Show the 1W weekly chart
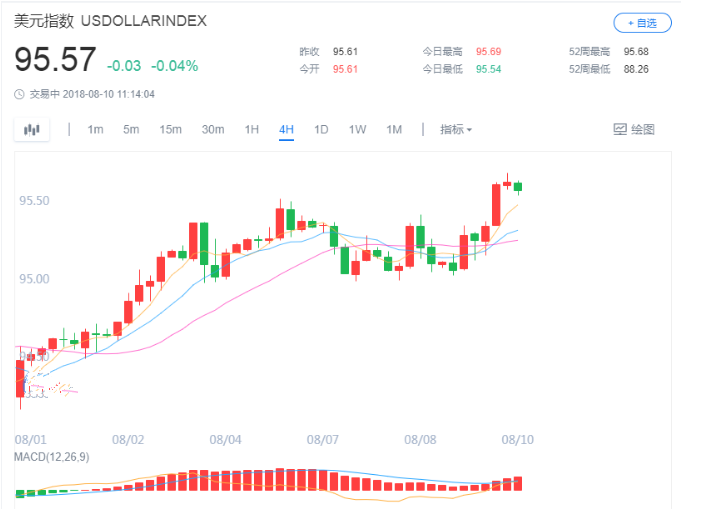The width and height of the screenshot is (708, 509). point(357,130)
